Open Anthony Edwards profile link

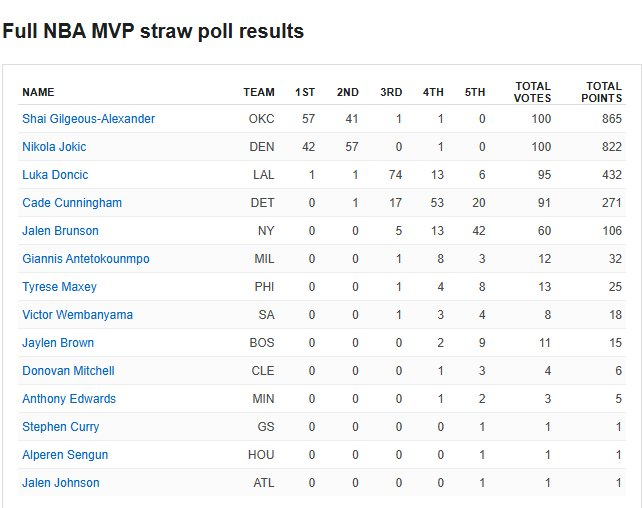coord(69,399)
